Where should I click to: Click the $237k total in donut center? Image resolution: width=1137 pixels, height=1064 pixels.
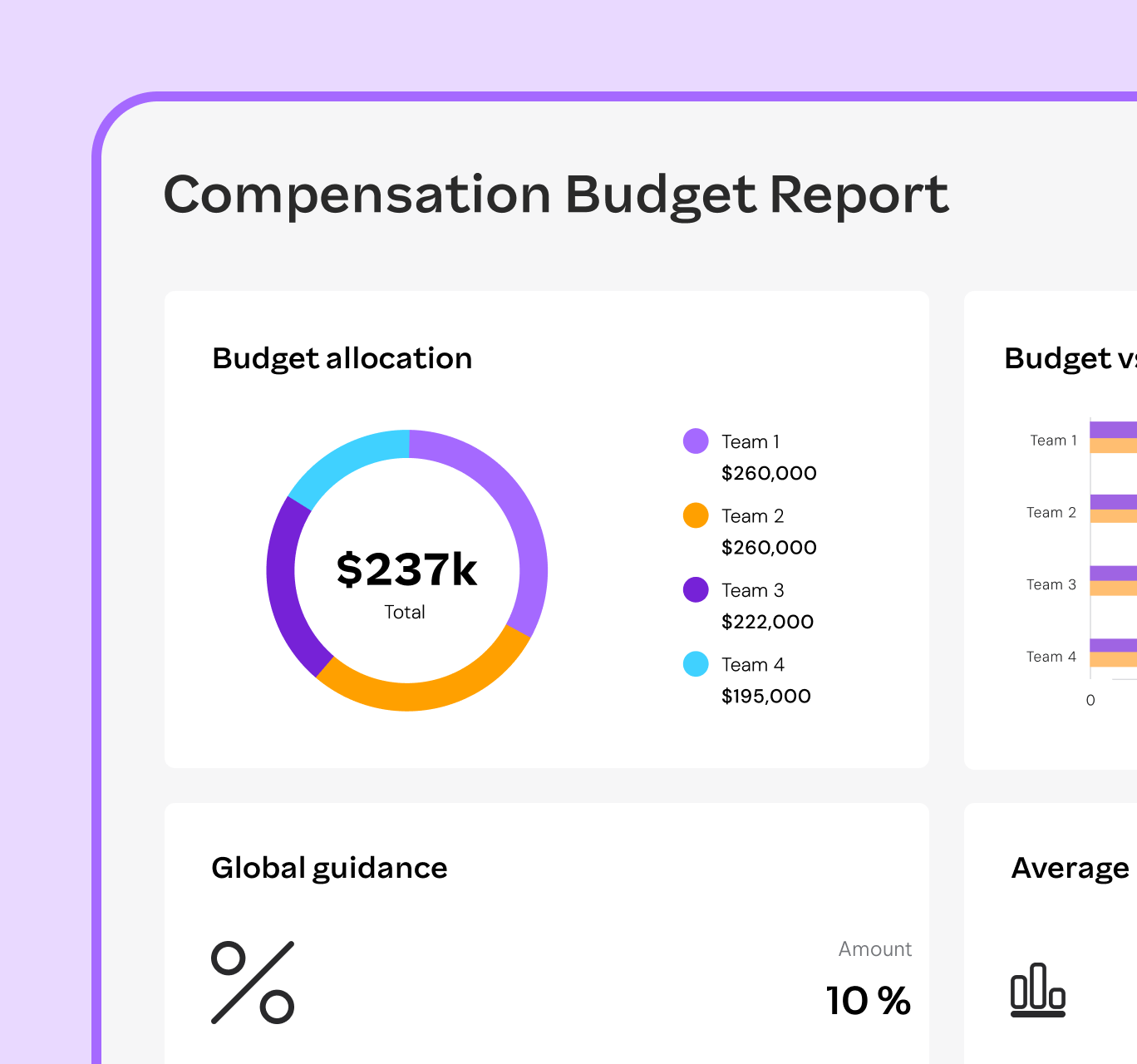[x=406, y=569]
